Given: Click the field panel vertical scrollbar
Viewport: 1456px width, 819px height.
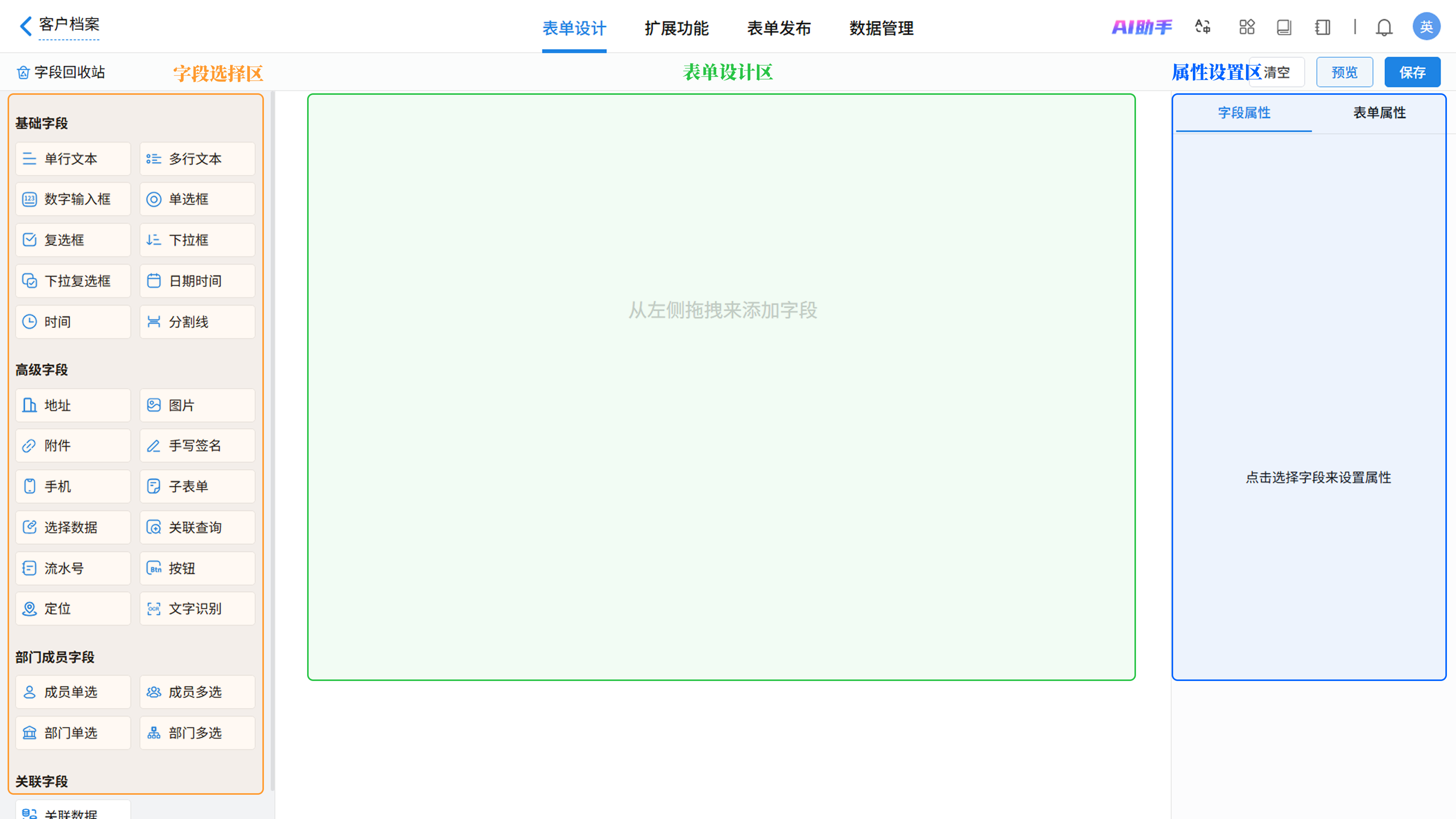Looking at the screenshot, I should pyautogui.click(x=273, y=441).
